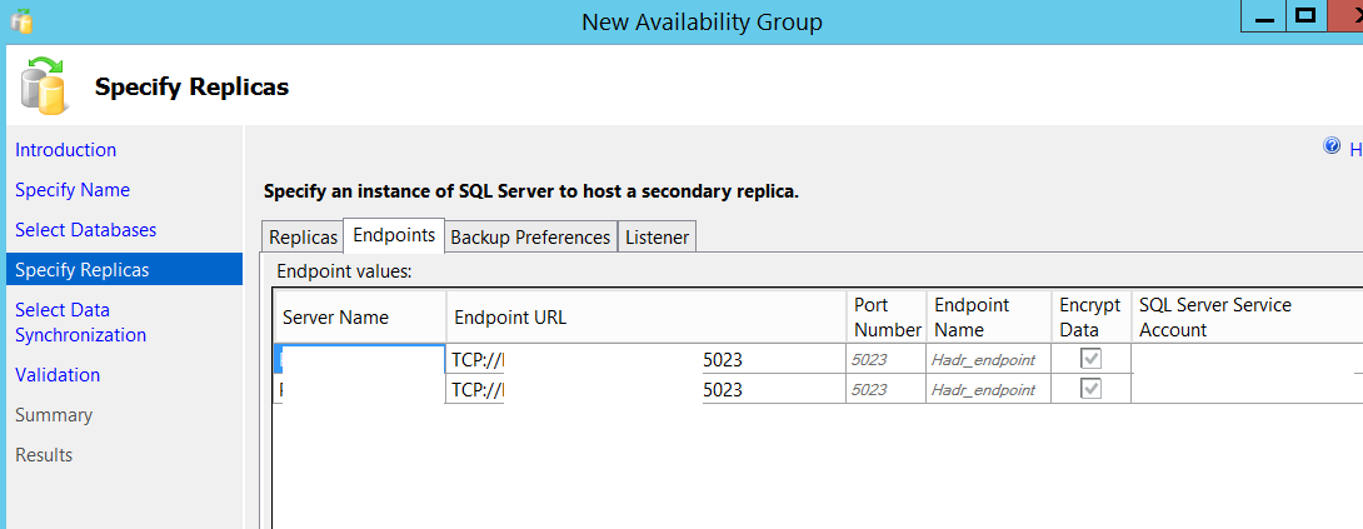This screenshot has width=1363, height=529.
Task: Click the Summary step in sidebar
Action: 54,415
